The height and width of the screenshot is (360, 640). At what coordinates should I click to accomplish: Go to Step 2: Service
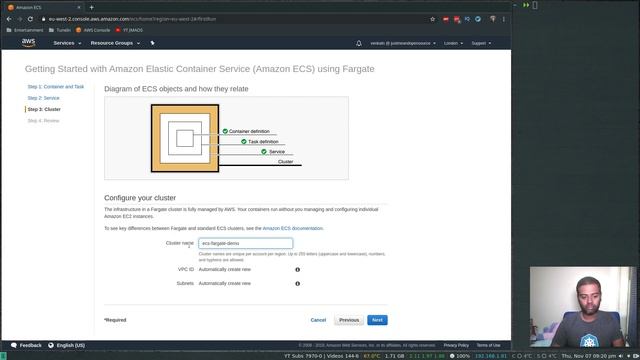(x=44, y=98)
